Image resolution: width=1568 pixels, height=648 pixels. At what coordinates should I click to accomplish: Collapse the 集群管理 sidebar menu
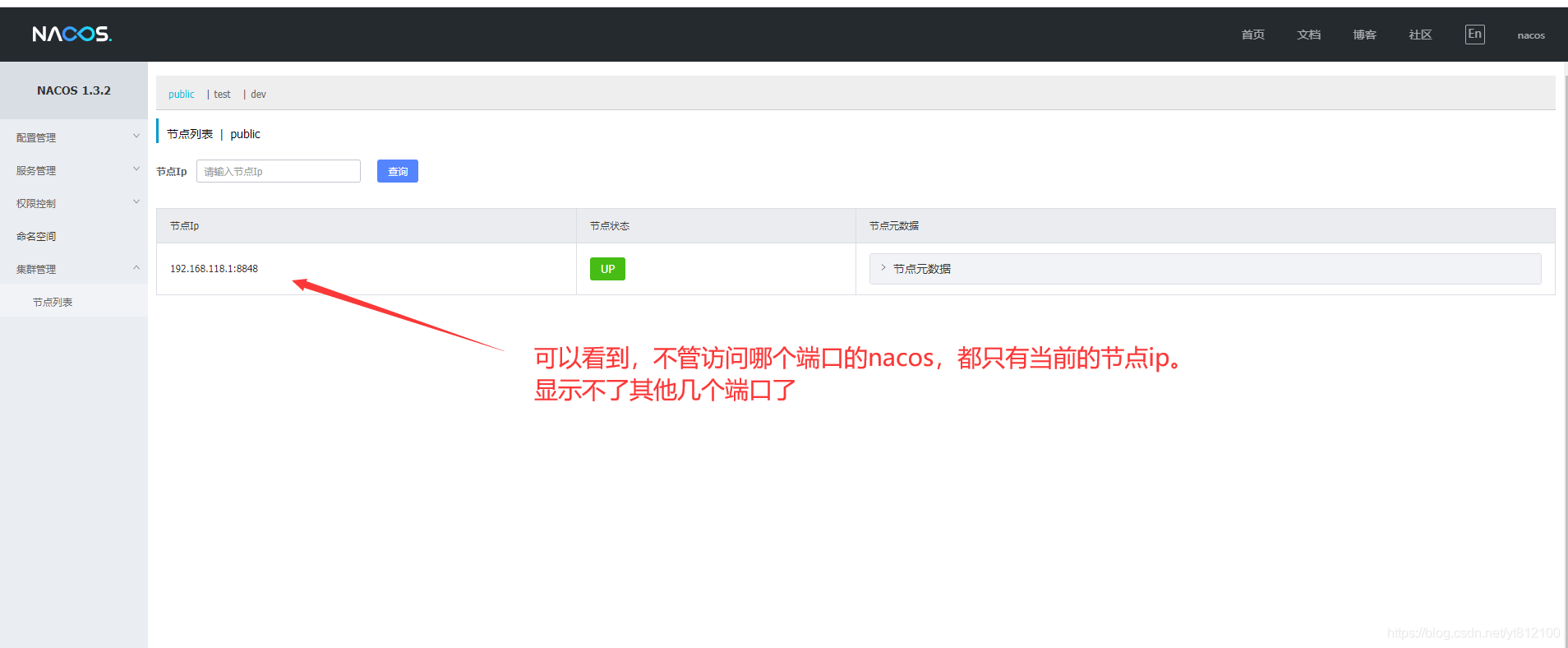tap(74, 269)
